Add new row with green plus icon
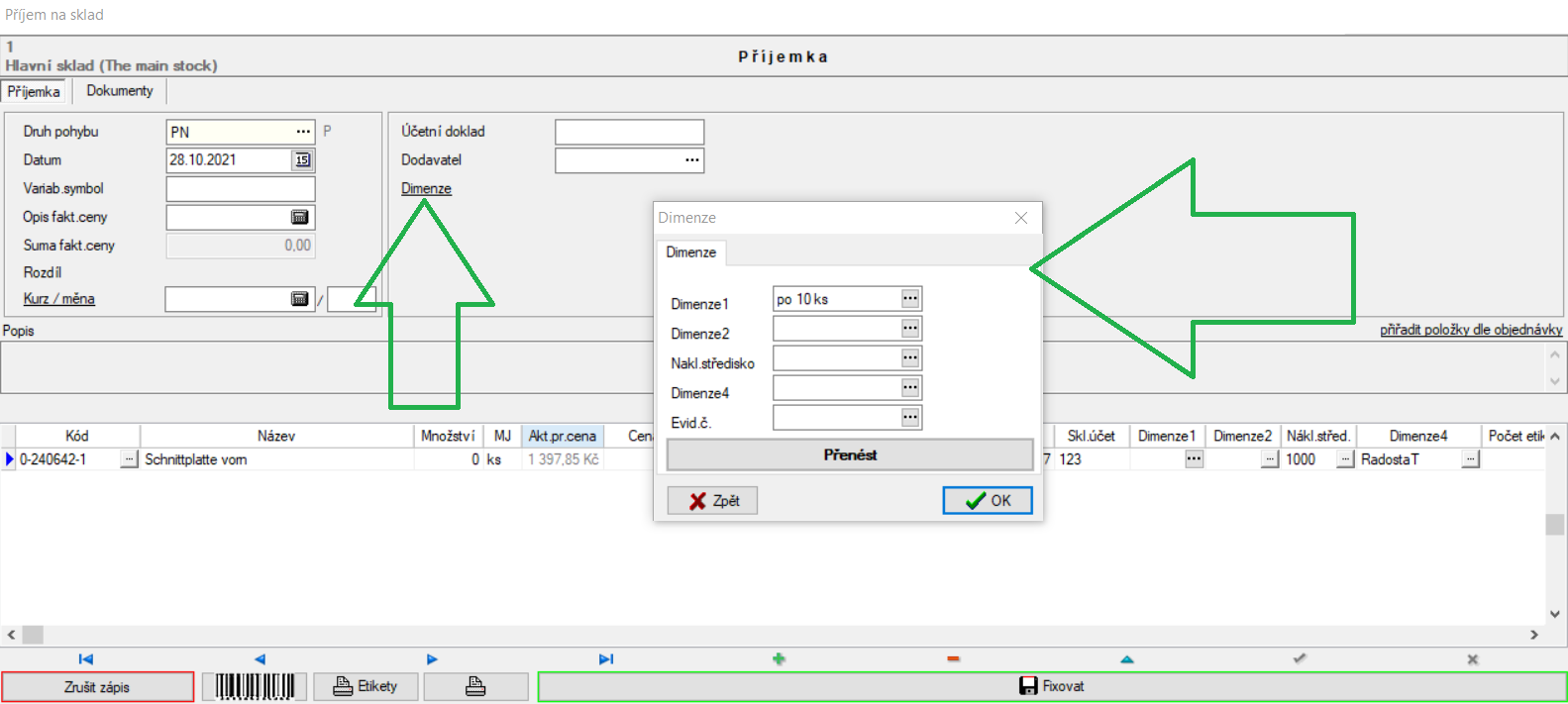1568x704 pixels. [x=779, y=659]
